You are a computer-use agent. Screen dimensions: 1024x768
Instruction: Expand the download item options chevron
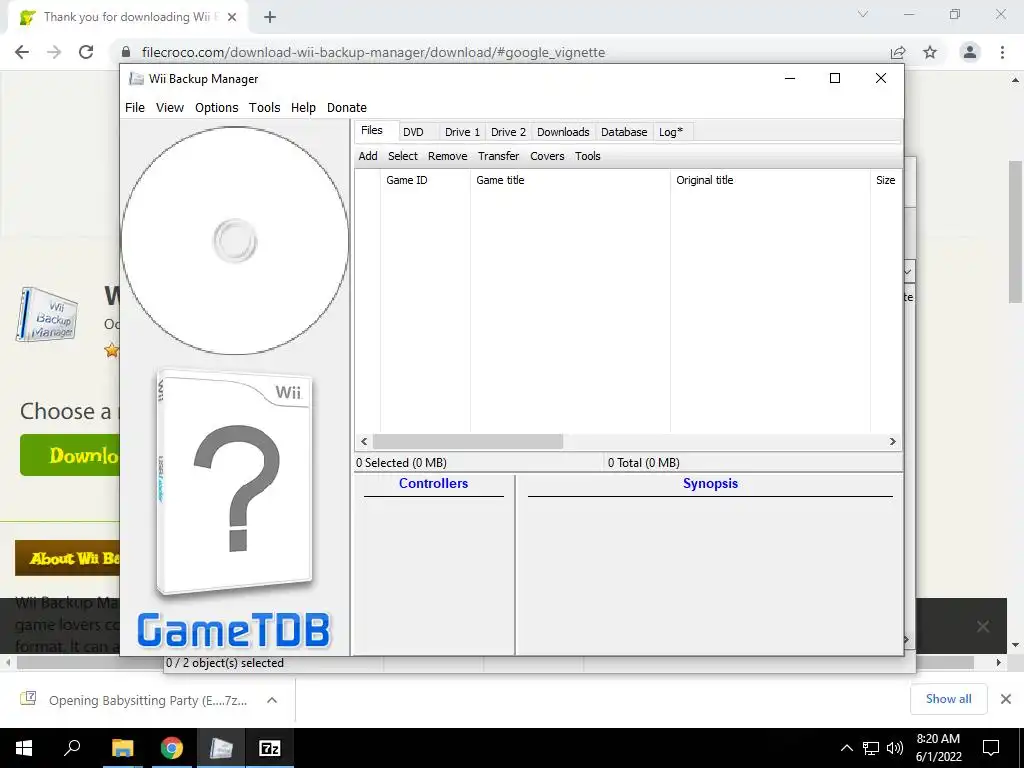pos(272,701)
